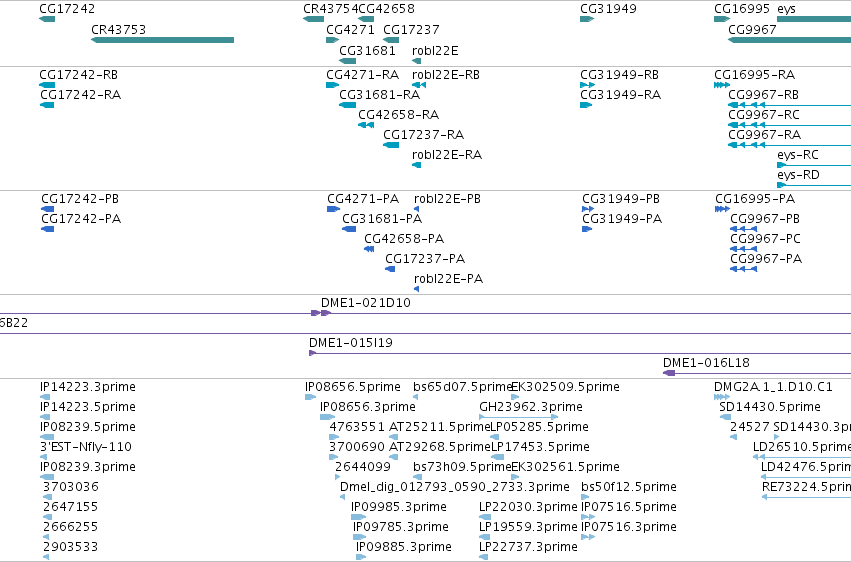Image resolution: width=851 pixels, height=562 pixels.
Task: Open protein CG31949-PB
Action: (x=621, y=199)
